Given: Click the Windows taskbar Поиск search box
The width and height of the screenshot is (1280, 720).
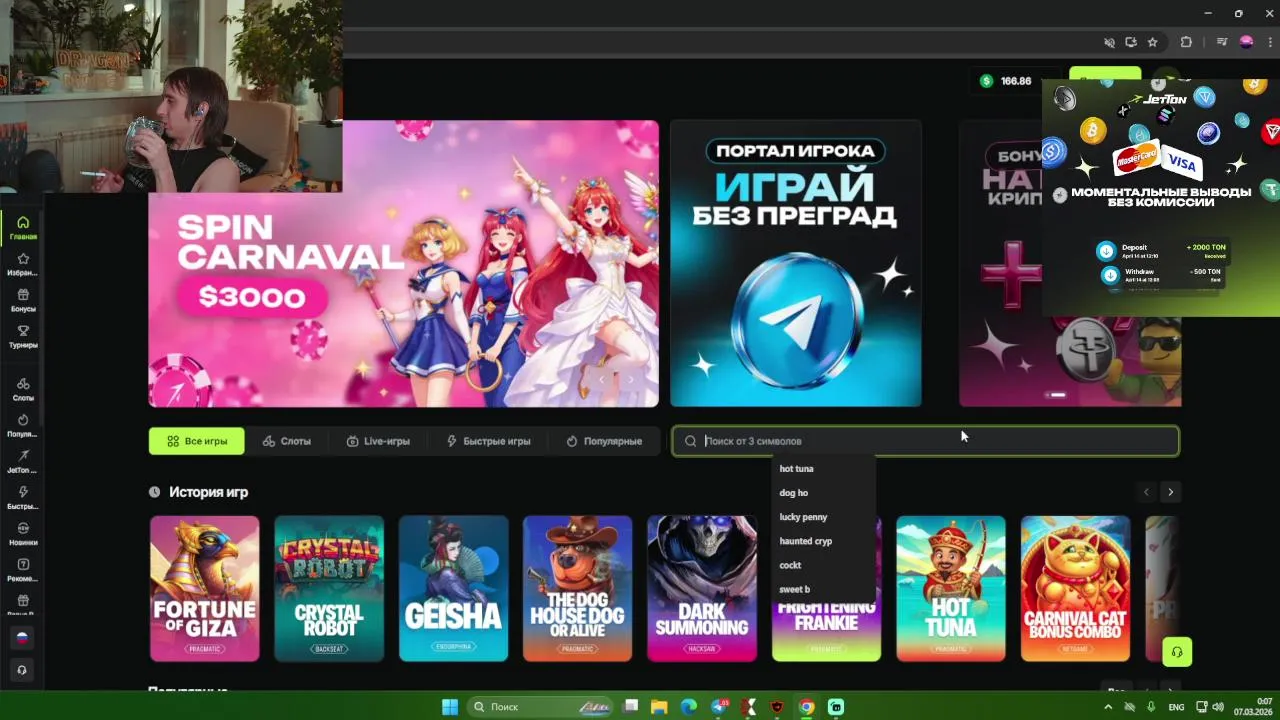Looking at the screenshot, I should [x=539, y=707].
